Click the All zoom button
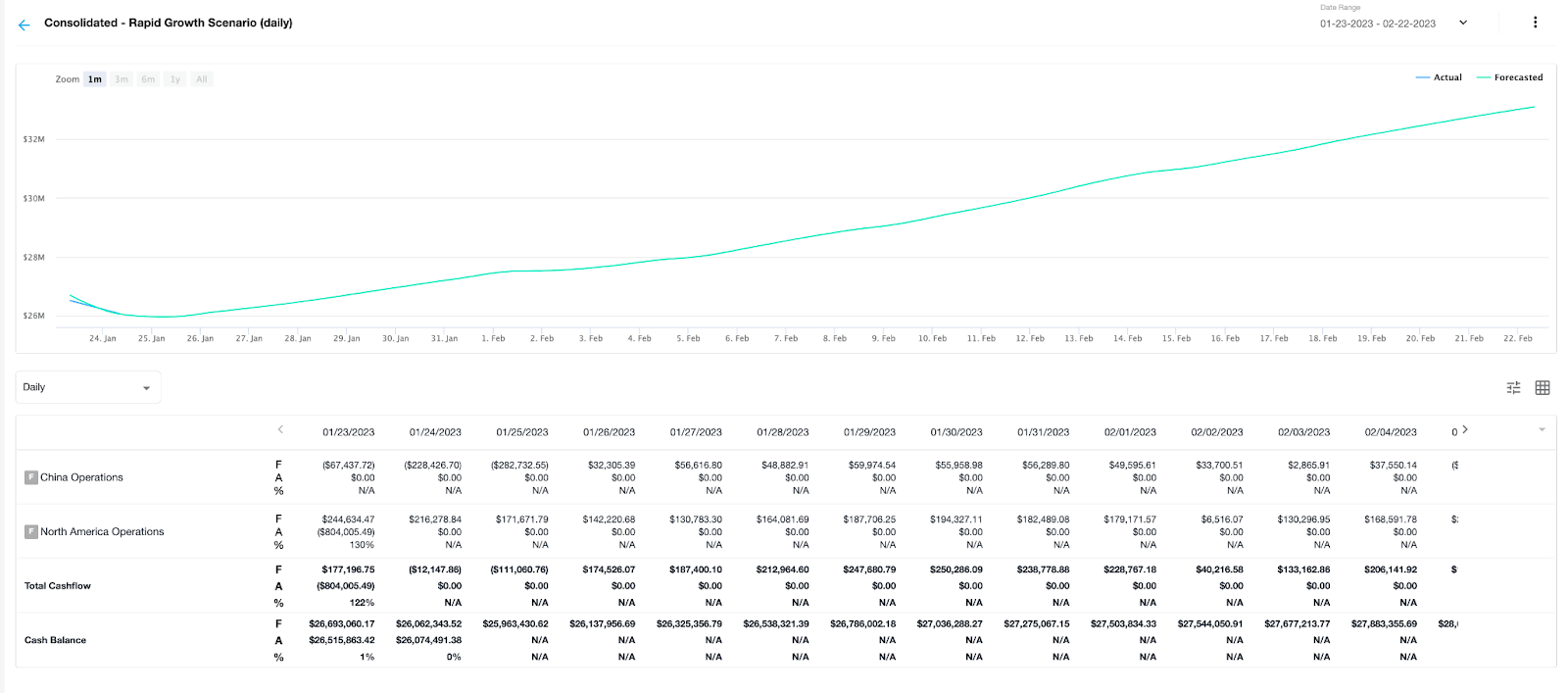This screenshot has width=1568, height=693. coord(202,79)
